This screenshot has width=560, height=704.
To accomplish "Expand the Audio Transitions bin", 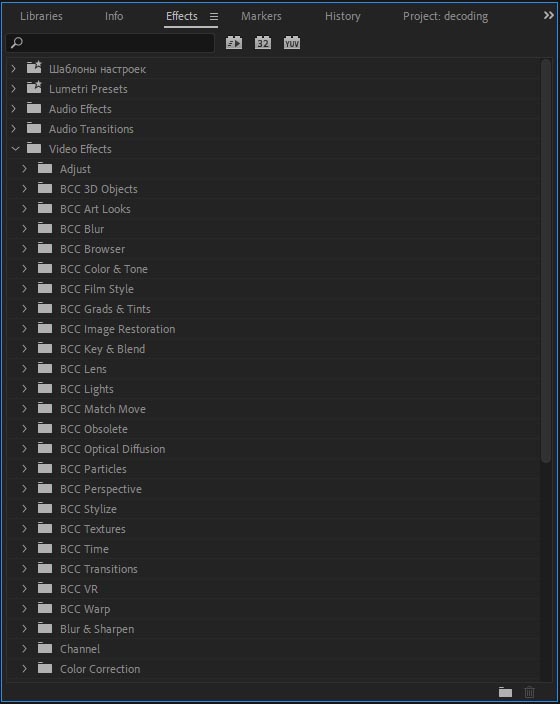I will click(x=14, y=128).
